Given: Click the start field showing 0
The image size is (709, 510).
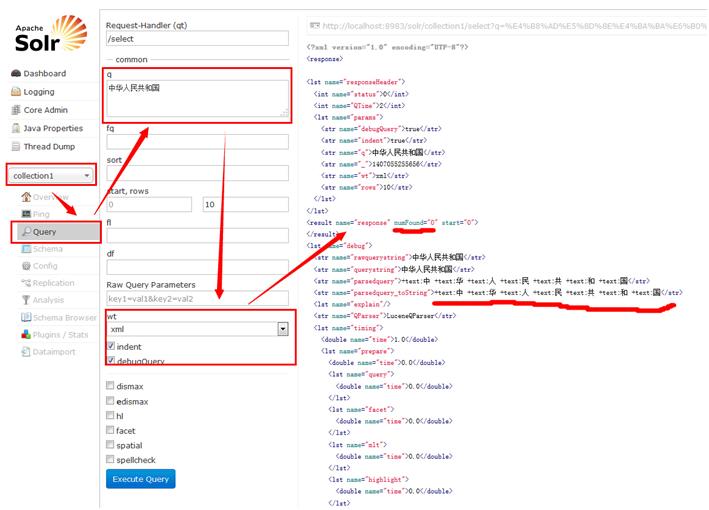Looking at the screenshot, I should (149, 204).
